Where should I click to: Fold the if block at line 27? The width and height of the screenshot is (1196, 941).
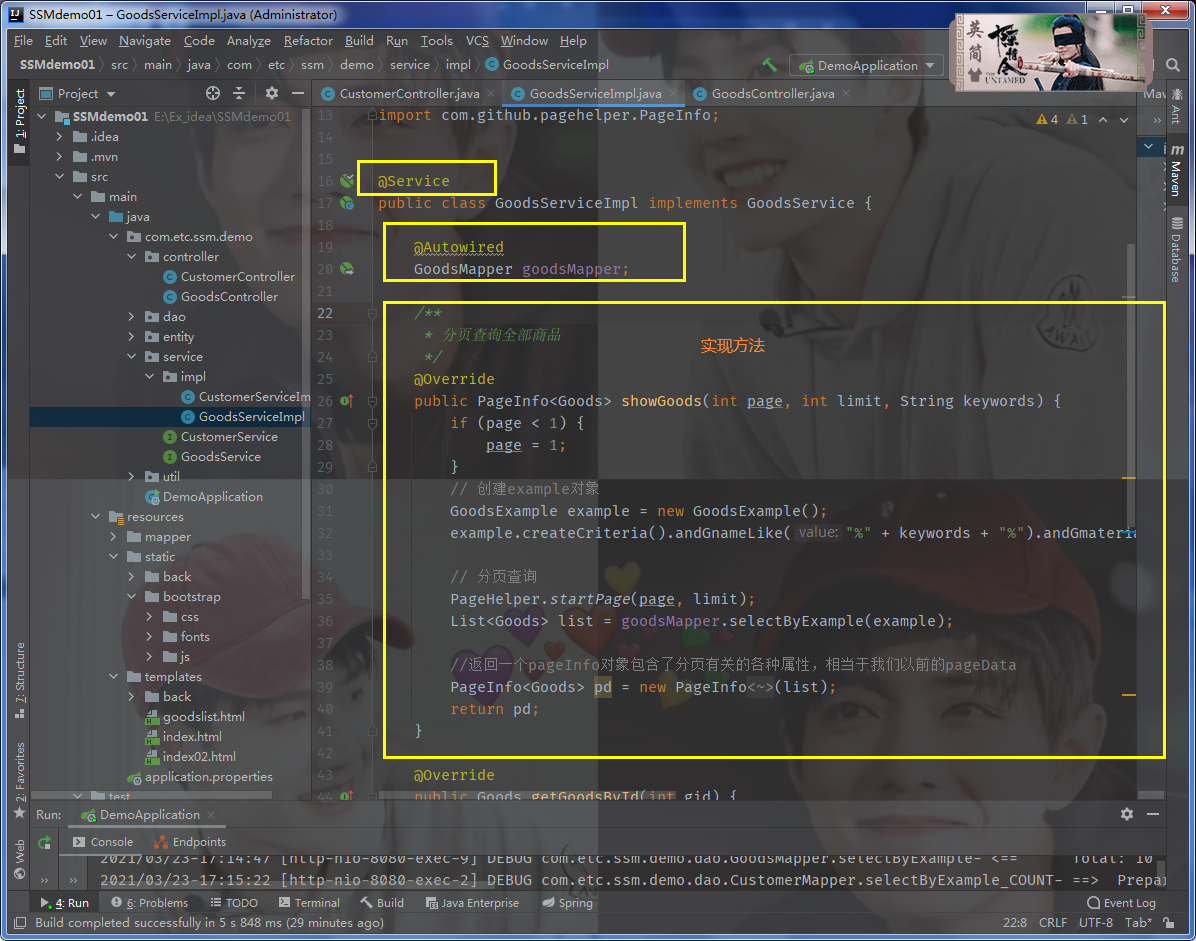coord(372,423)
